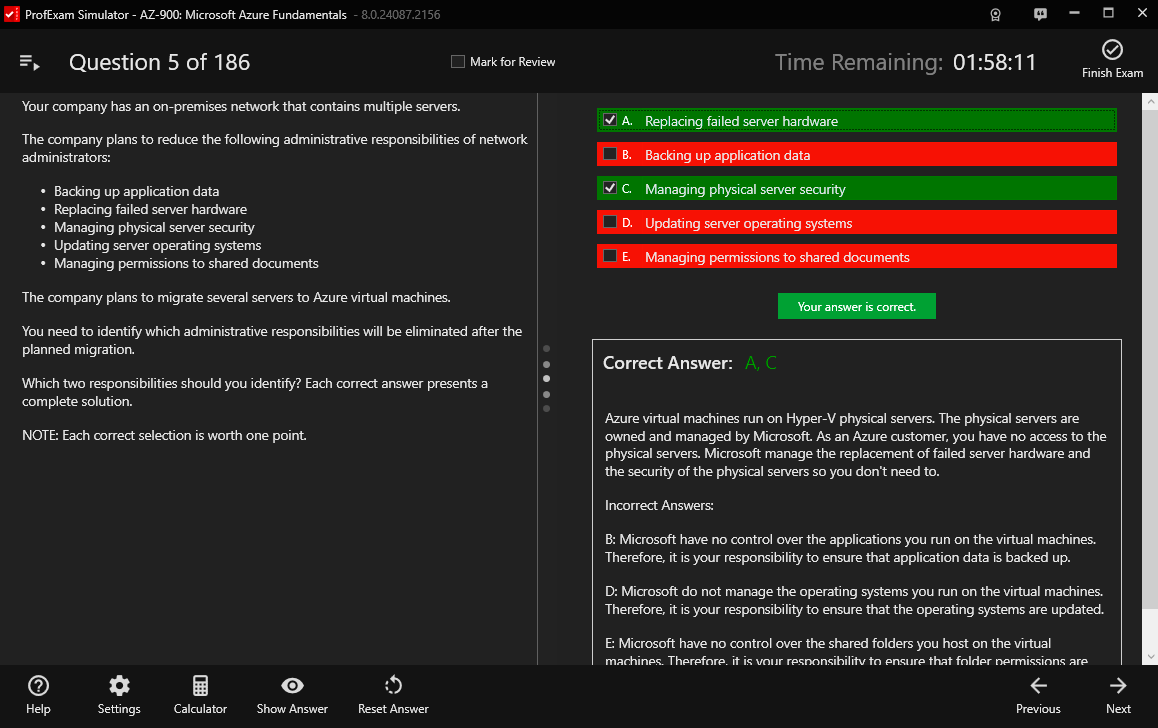Click bullet 'Updating server operating systems' in question
1158x728 pixels.
coord(157,245)
